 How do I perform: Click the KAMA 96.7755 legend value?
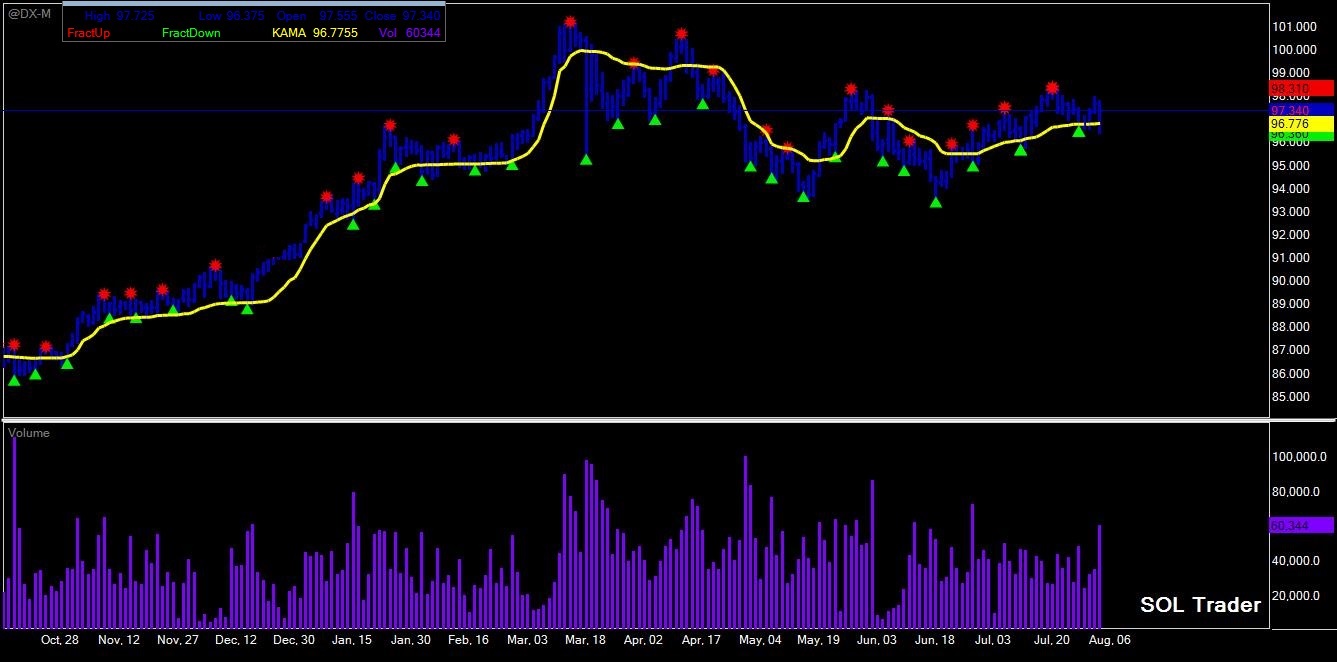pyautogui.click(x=315, y=33)
